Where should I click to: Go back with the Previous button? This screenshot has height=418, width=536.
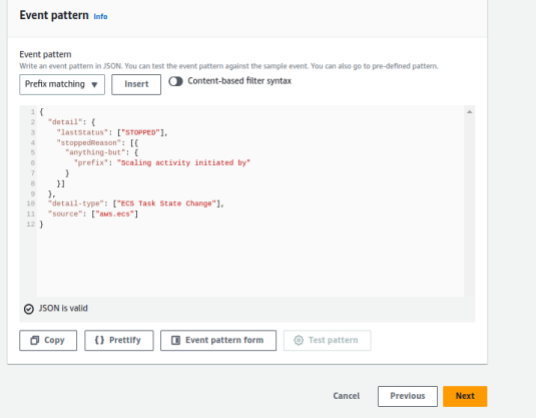(407, 396)
